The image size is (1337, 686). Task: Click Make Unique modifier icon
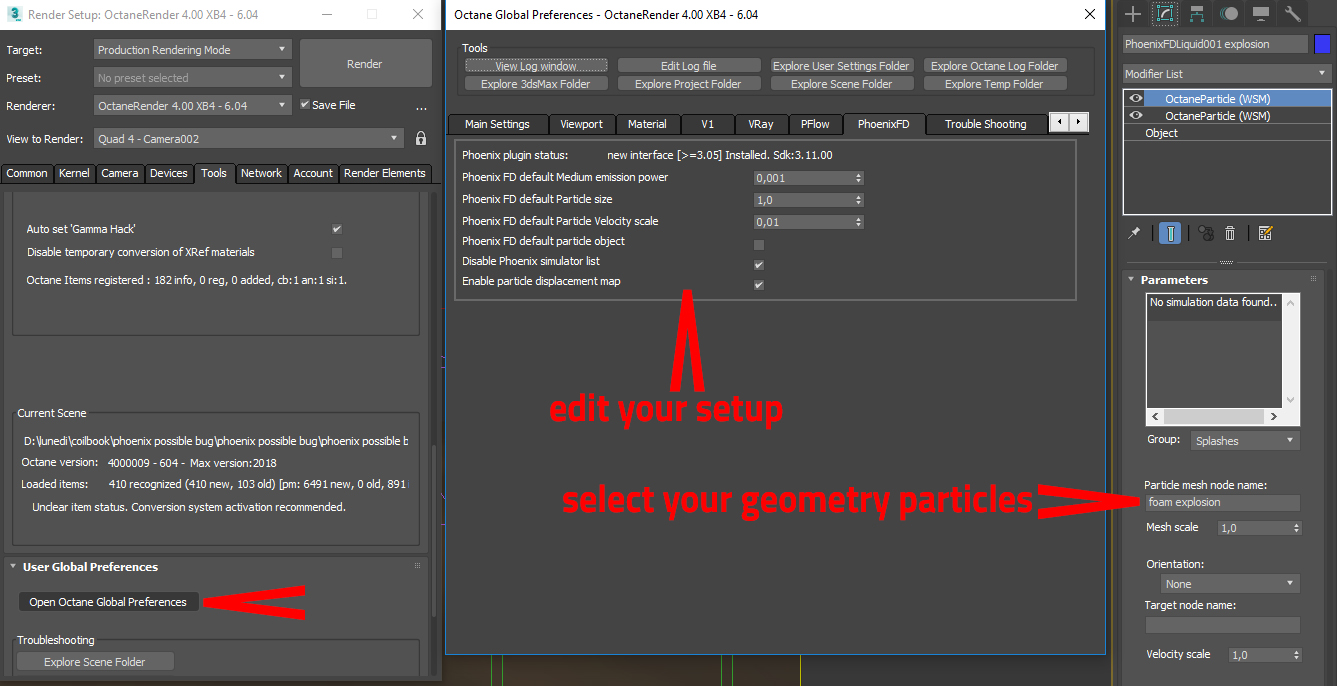[1205, 233]
